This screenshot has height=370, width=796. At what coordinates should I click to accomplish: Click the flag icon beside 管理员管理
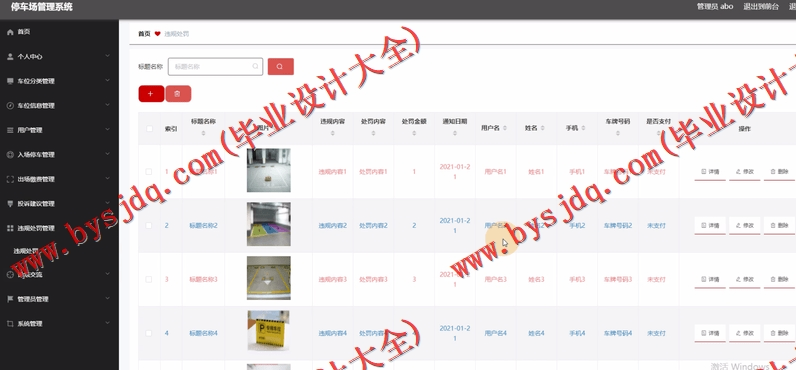point(10,299)
